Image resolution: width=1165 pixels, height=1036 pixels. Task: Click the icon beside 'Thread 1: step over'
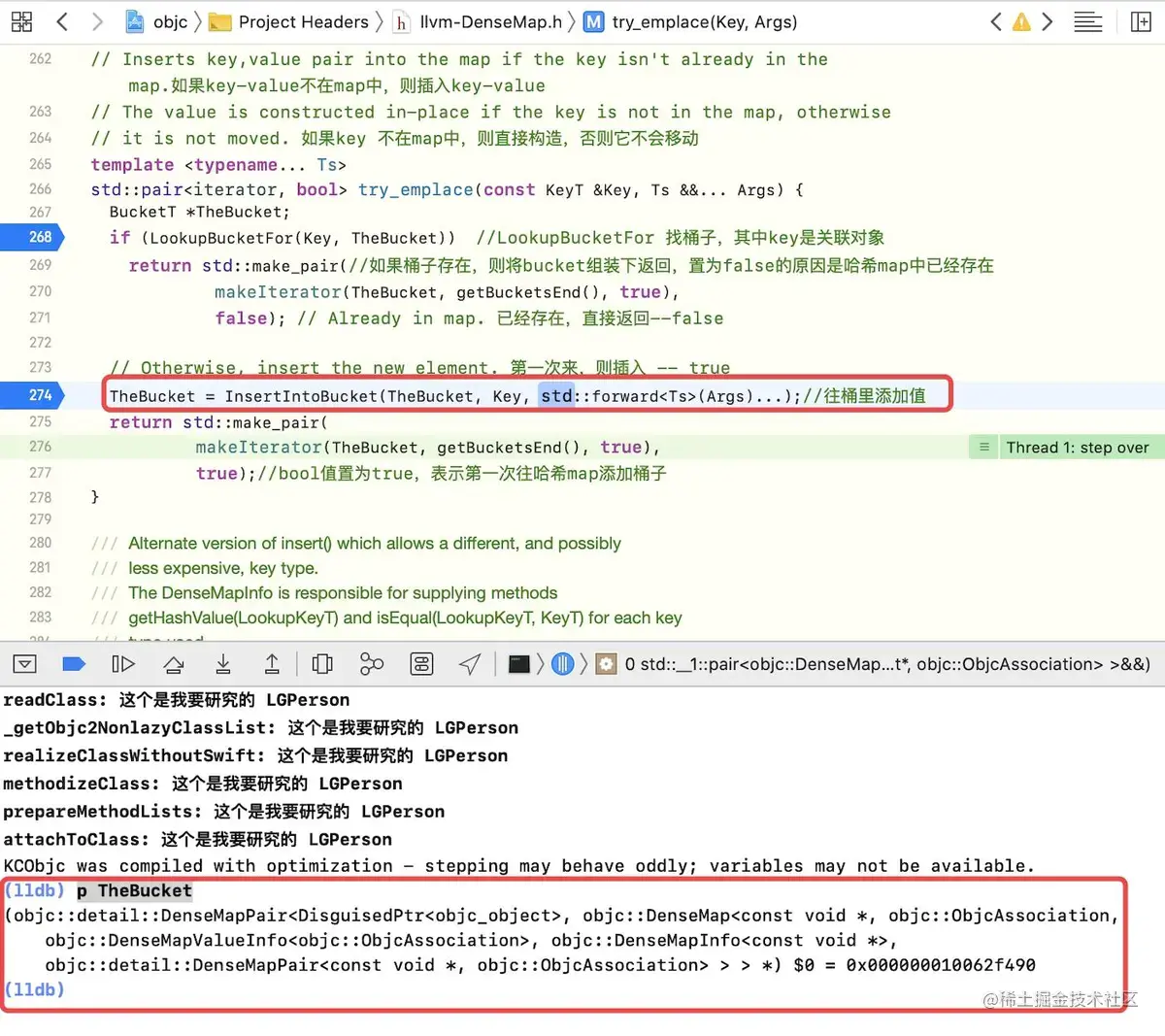pyautogui.click(x=984, y=448)
